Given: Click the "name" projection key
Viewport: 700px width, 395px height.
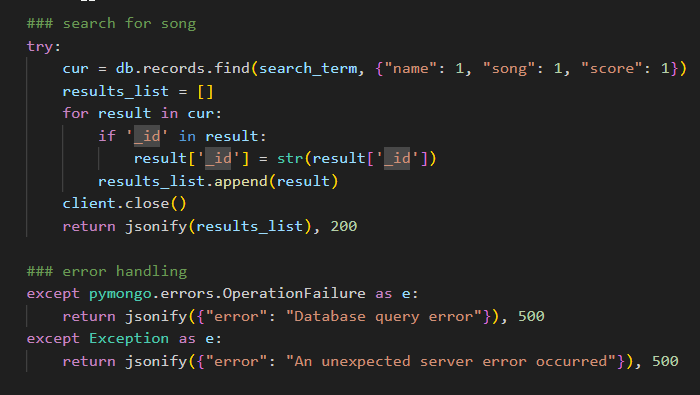Looking at the screenshot, I should (410, 68).
